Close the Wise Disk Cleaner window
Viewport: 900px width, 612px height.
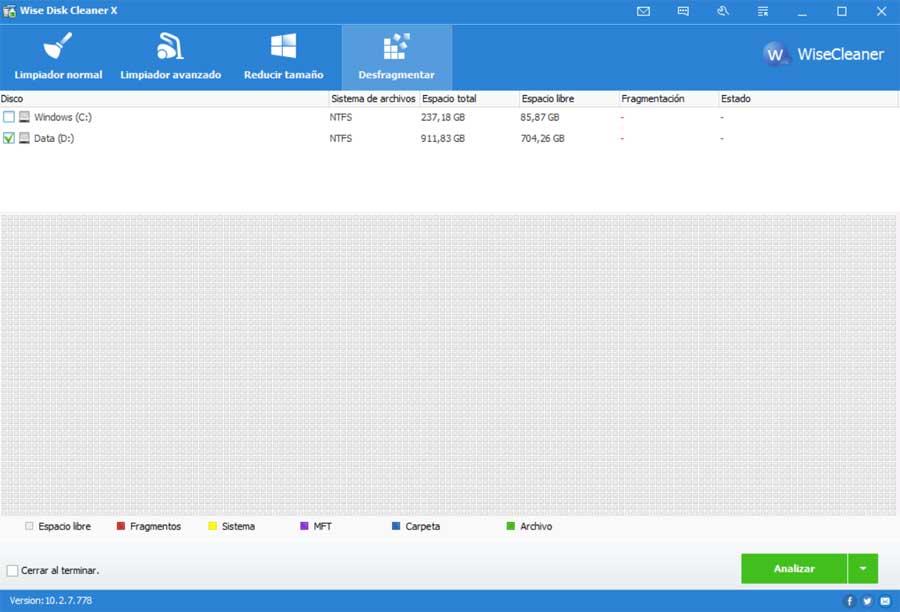pyautogui.click(x=882, y=11)
